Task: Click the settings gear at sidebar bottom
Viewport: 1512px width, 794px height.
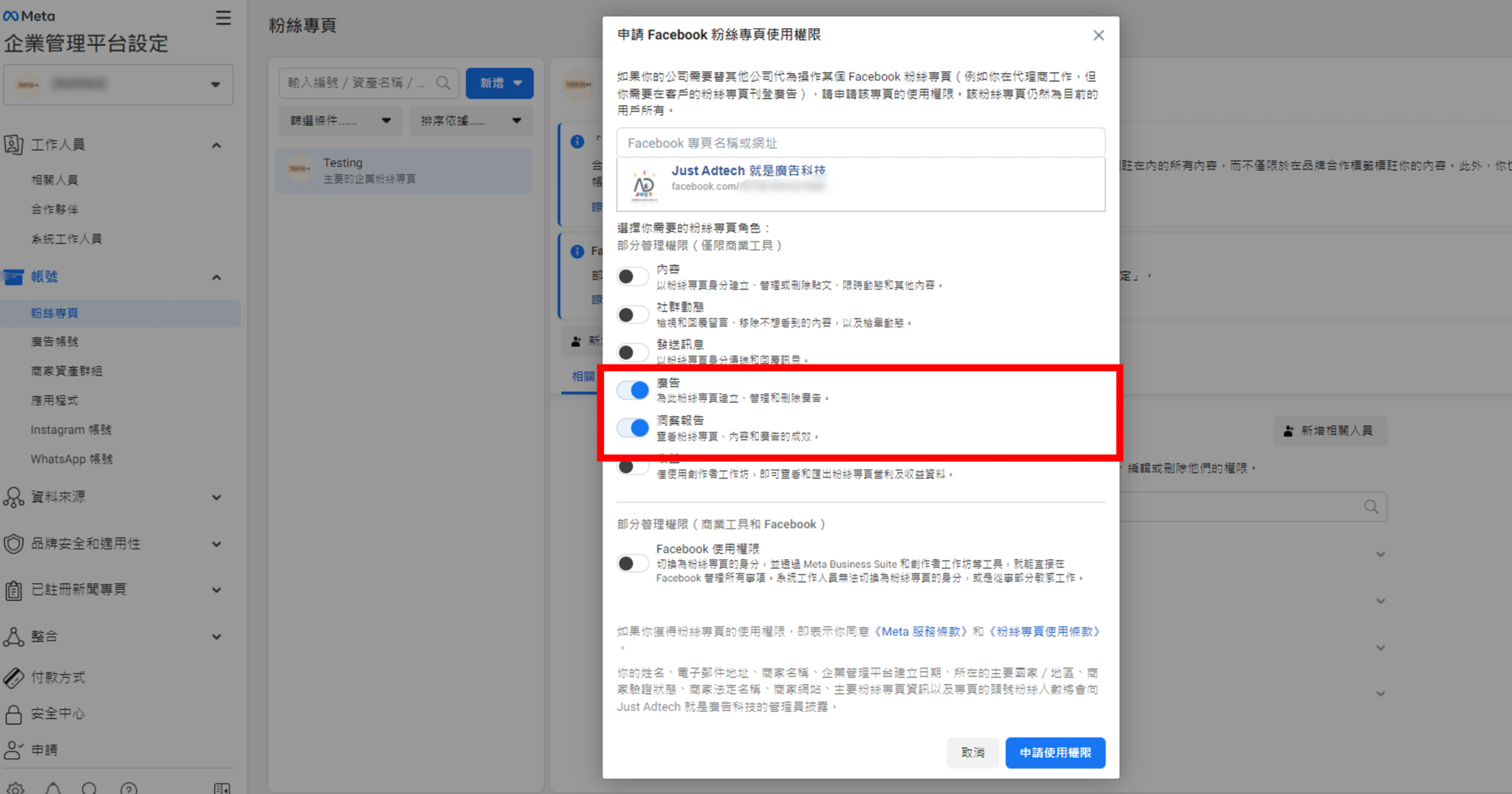Action: tap(16, 788)
